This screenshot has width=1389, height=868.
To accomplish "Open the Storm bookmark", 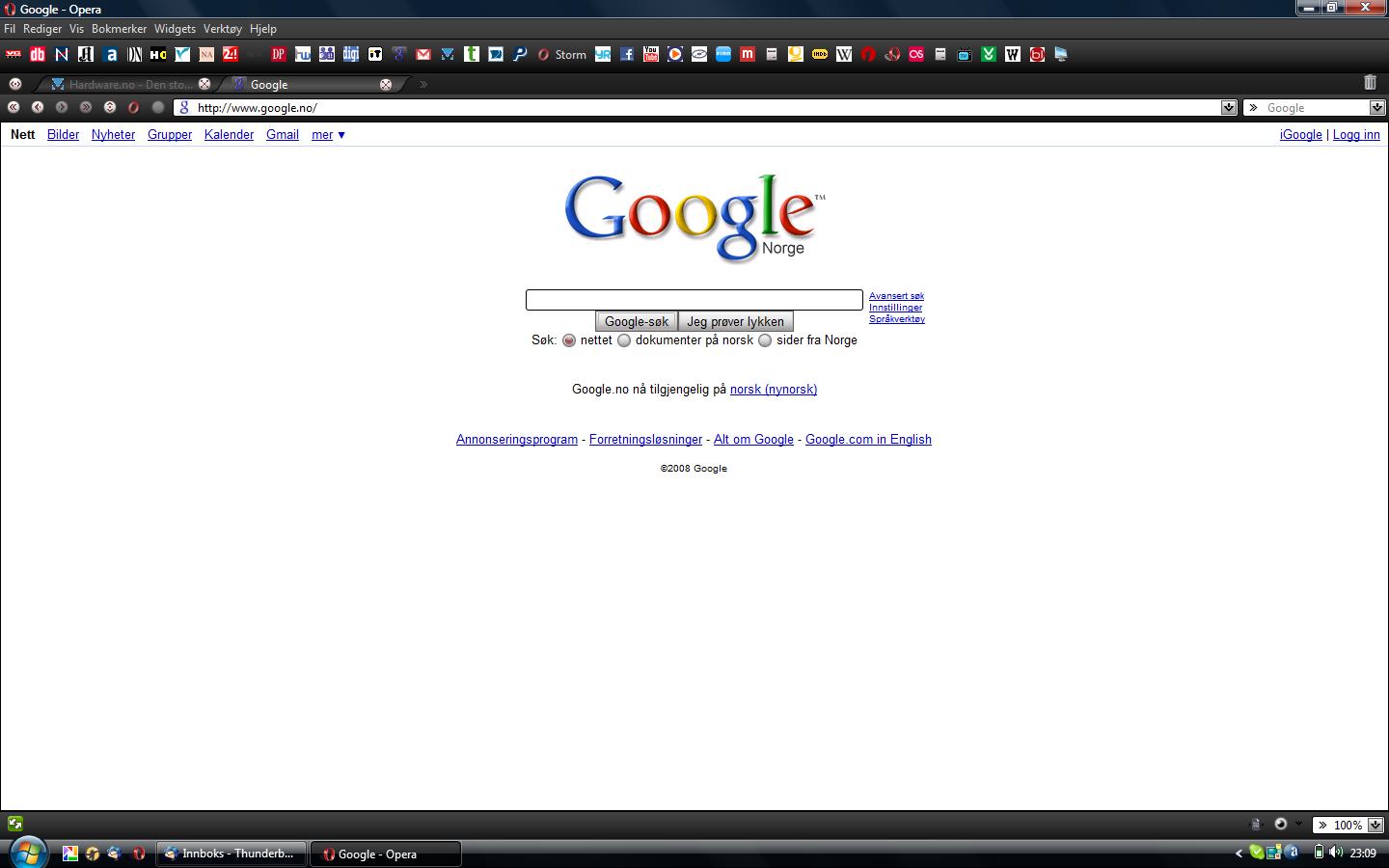I will click(561, 55).
